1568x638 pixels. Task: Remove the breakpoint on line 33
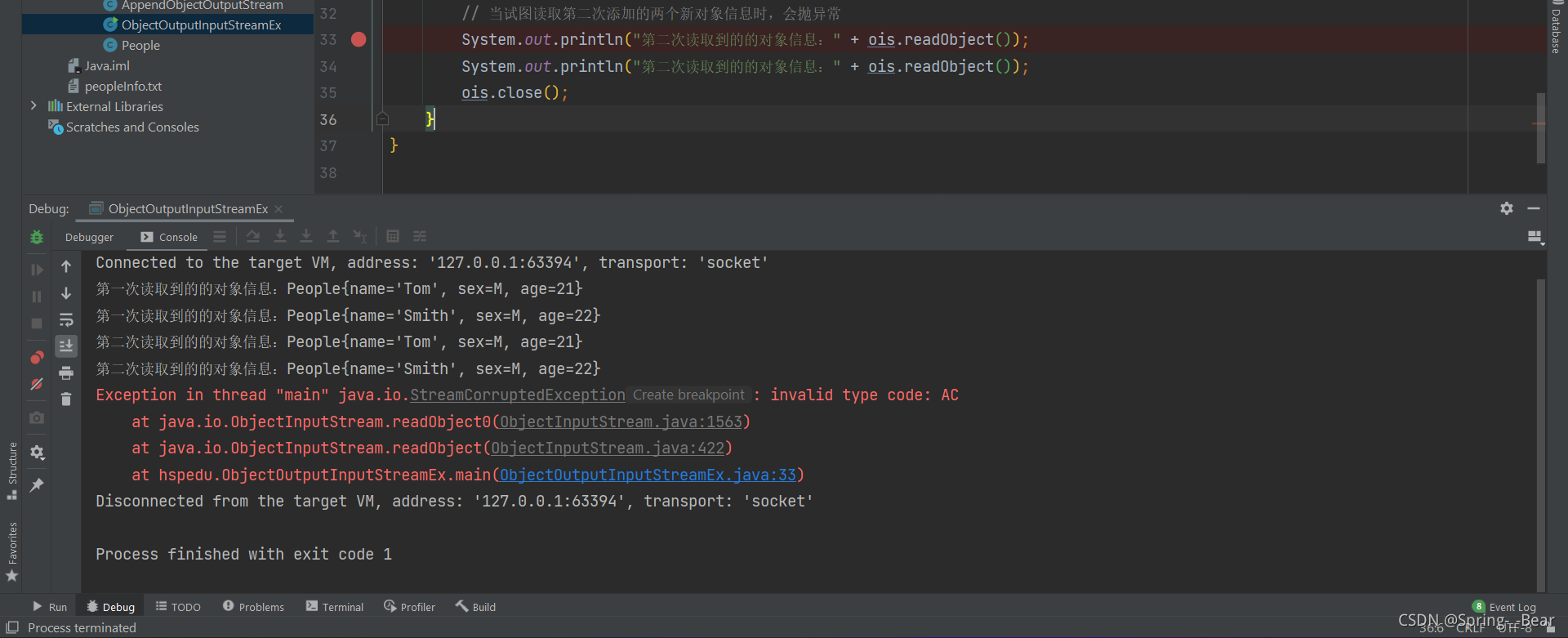359,39
